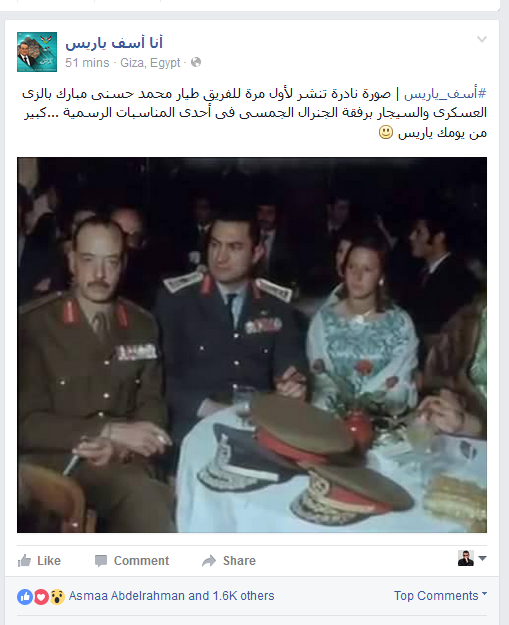
Task: Open the Giza, Egypt location link
Action: tap(150, 63)
